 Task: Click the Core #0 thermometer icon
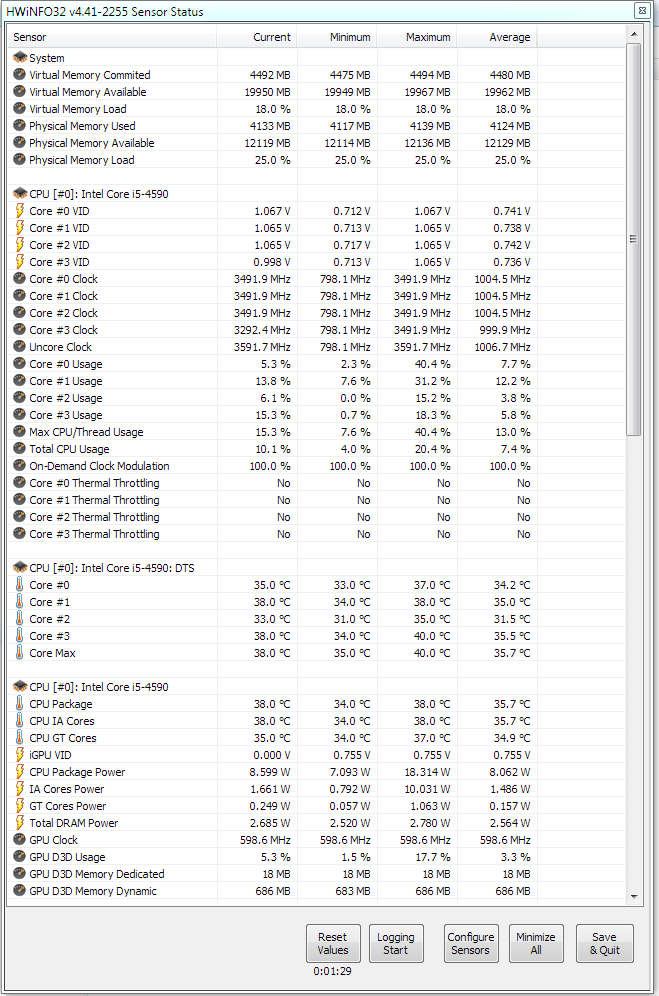20,585
